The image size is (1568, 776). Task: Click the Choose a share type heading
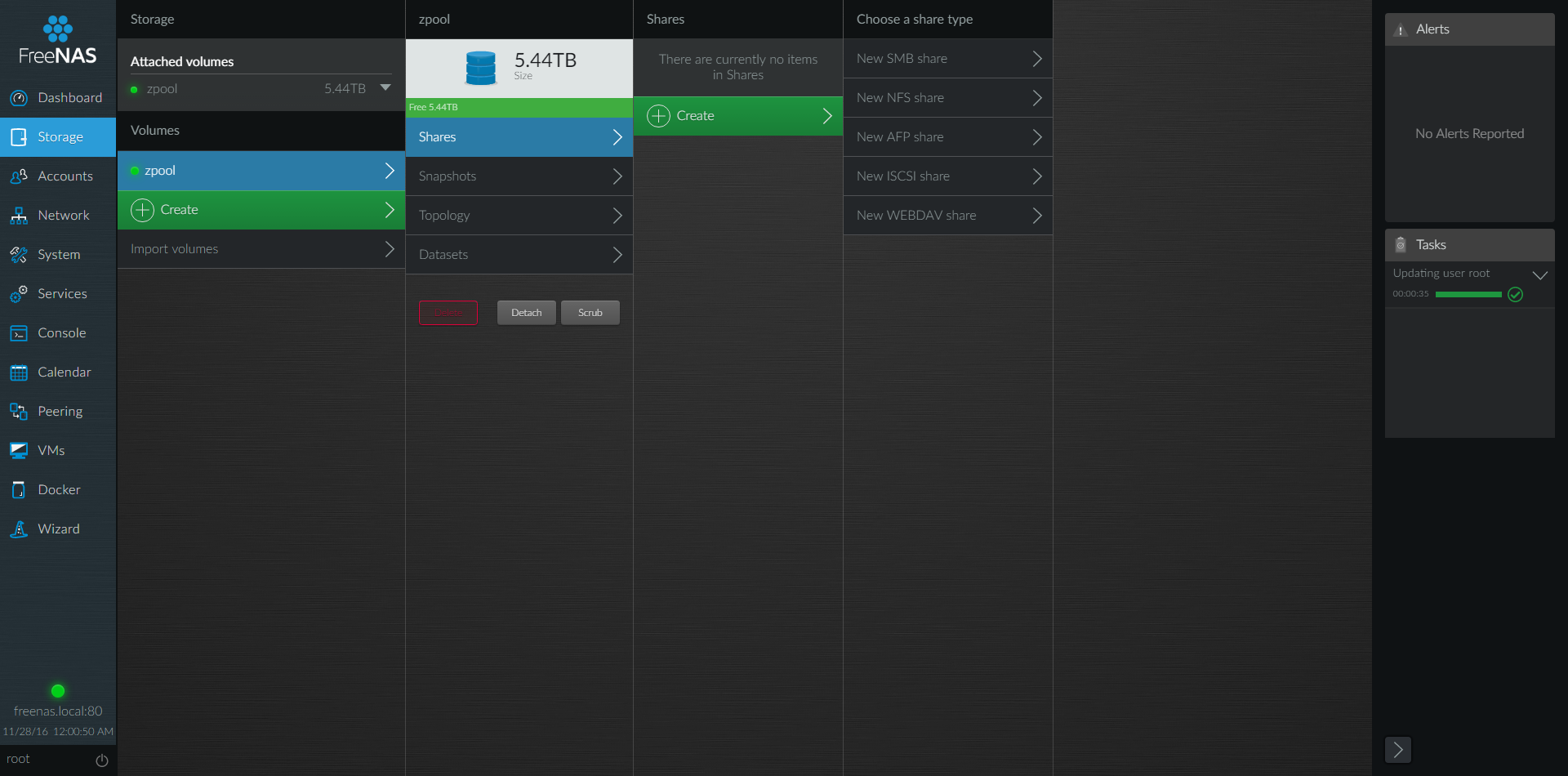tap(915, 20)
